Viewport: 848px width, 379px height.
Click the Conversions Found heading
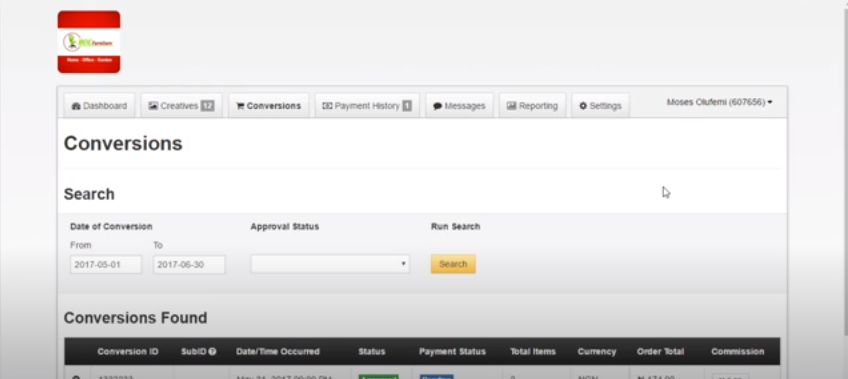click(135, 318)
